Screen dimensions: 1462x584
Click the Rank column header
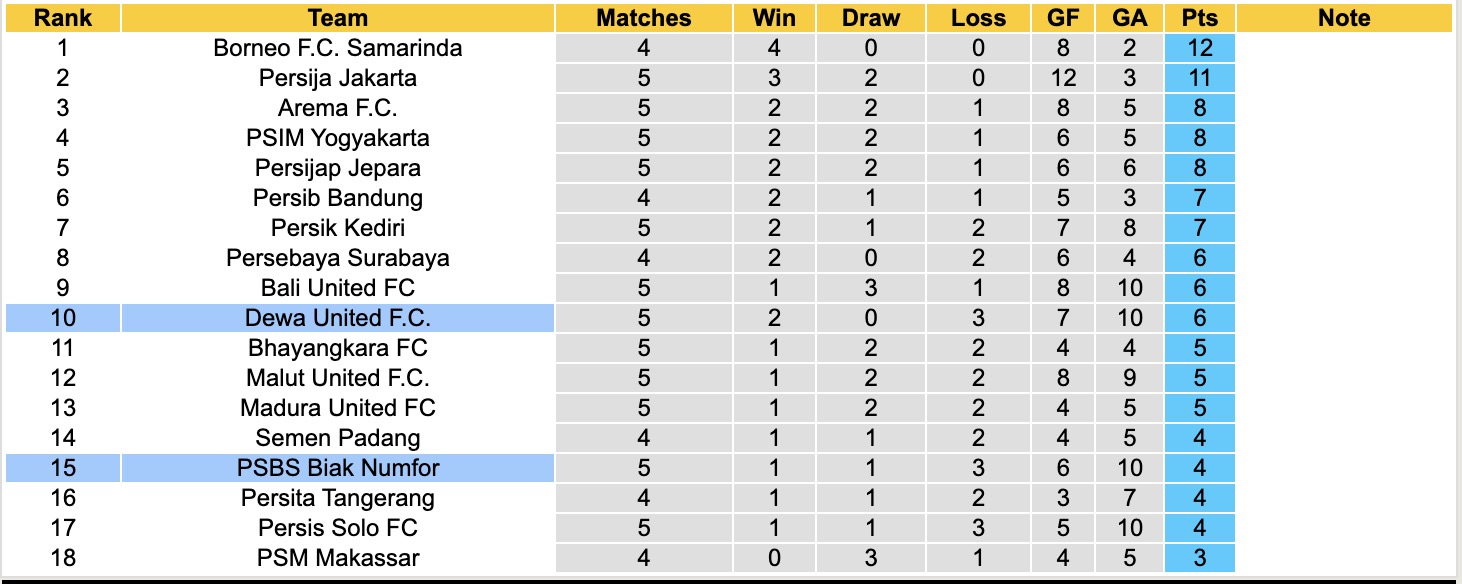point(62,18)
